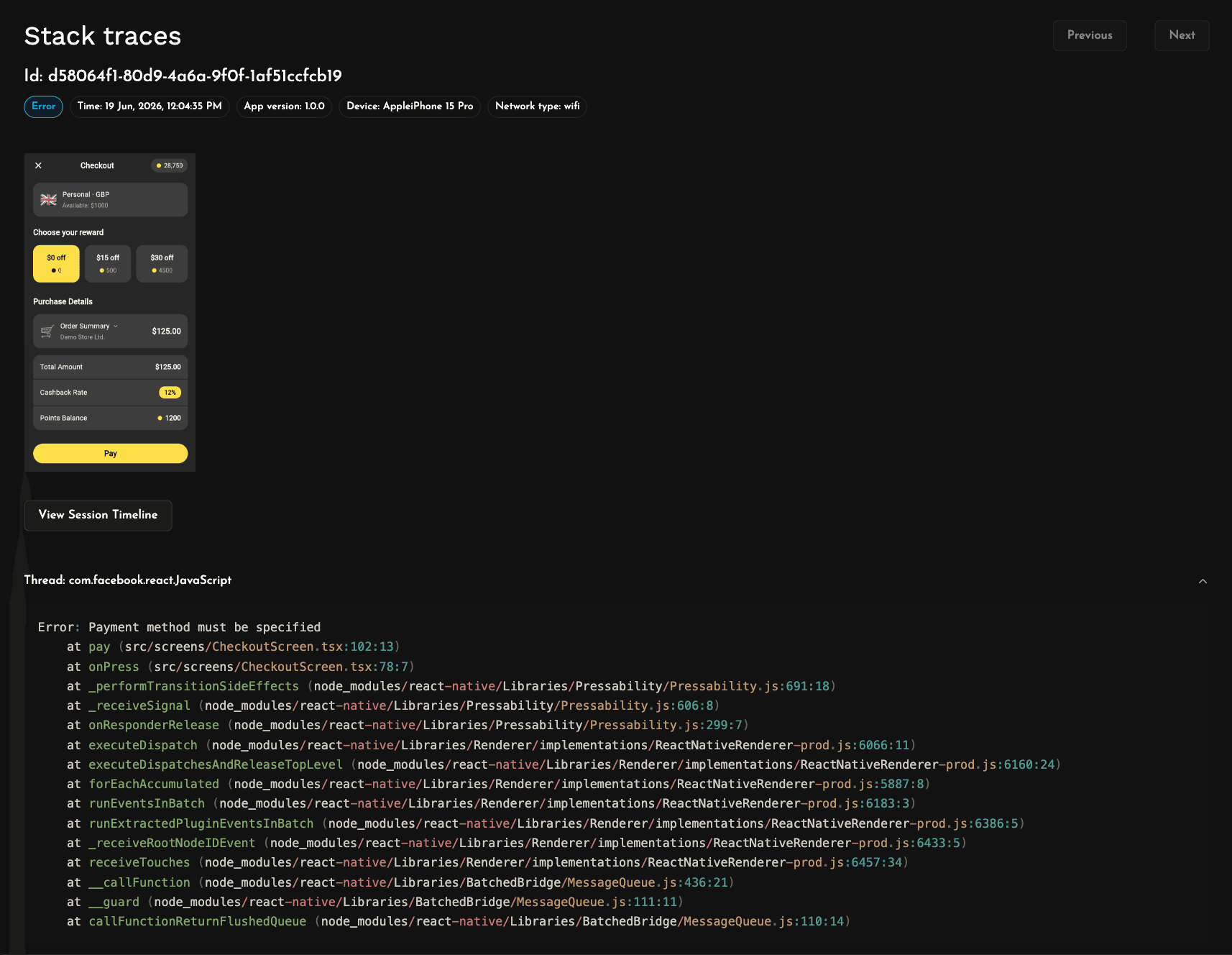Click the forEachAccumulated stack frame

tap(498, 784)
